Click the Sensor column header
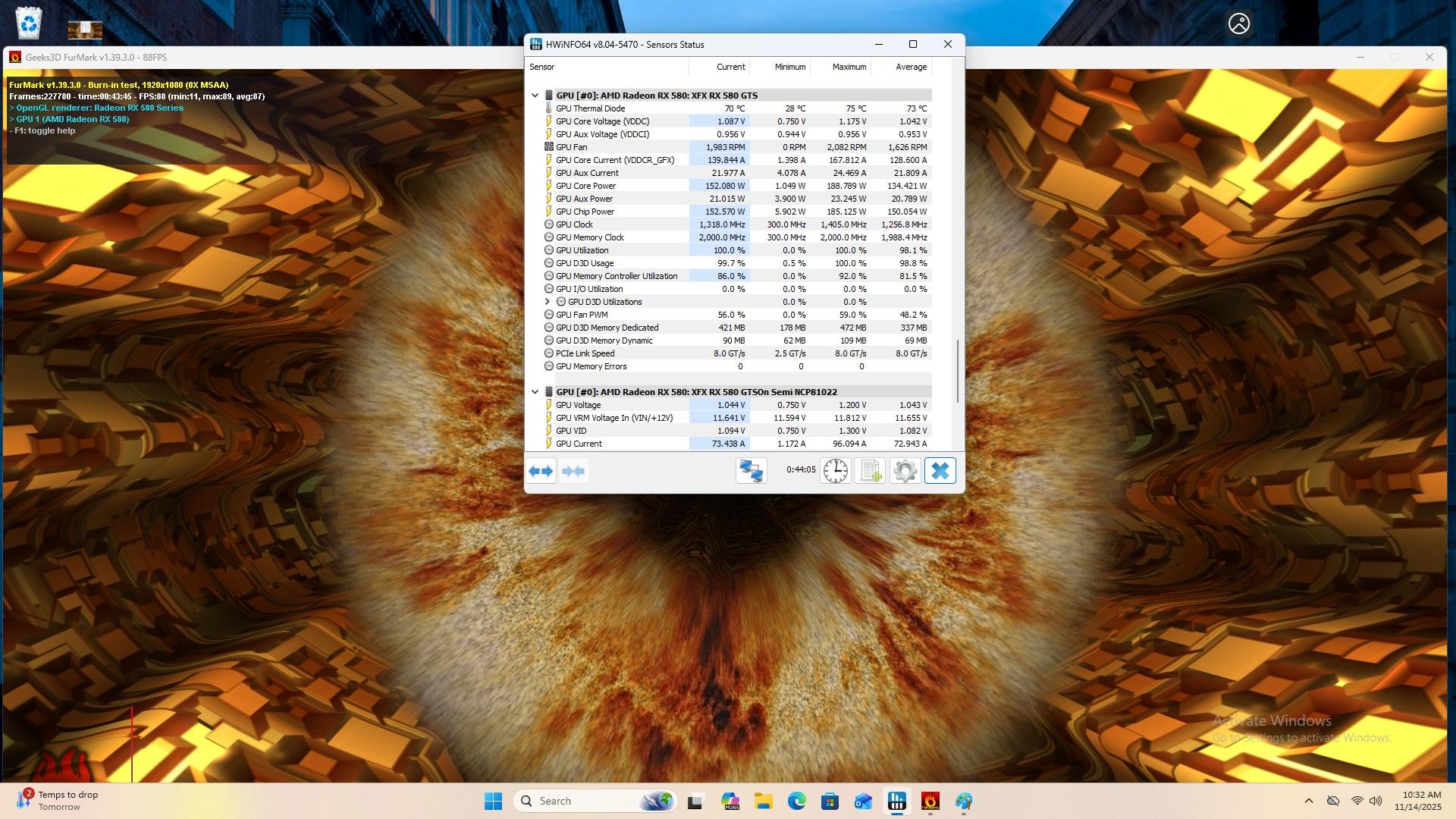Viewport: 1456px width, 819px height. click(x=607, y=67)
